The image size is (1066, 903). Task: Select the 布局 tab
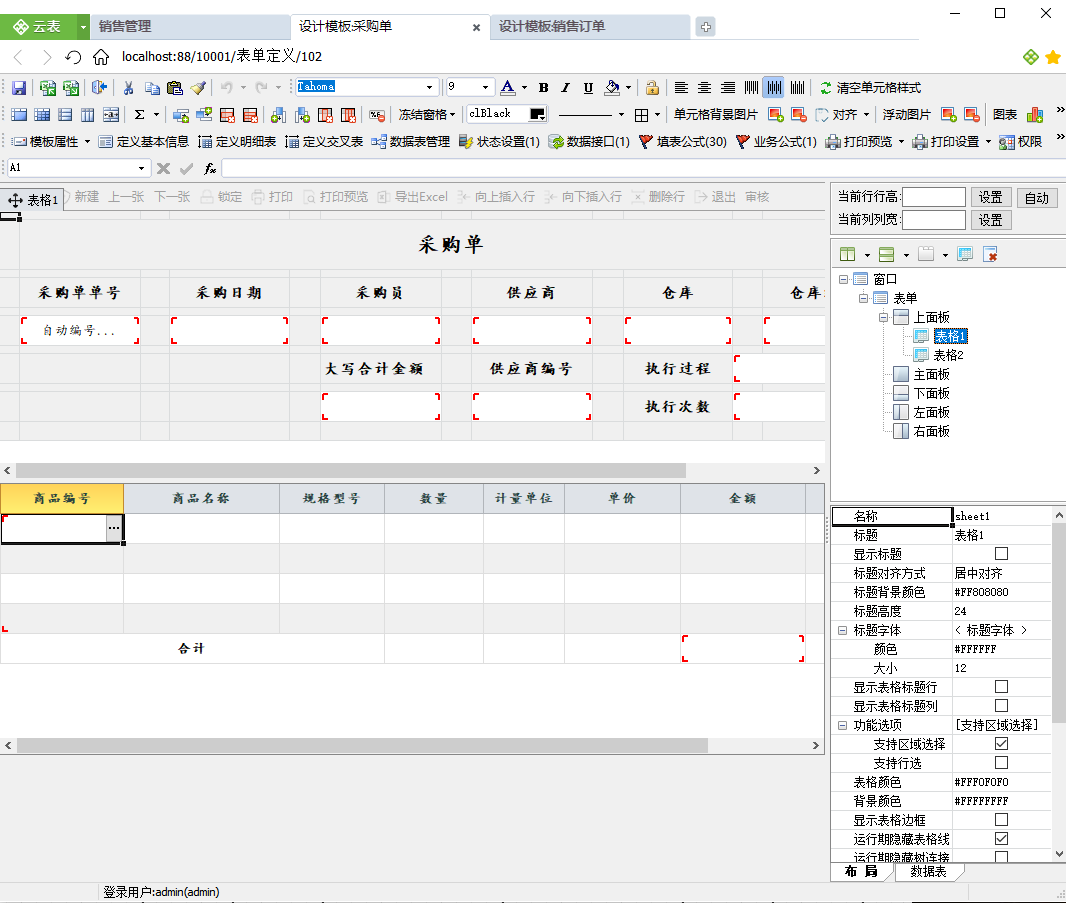point(861,872)
